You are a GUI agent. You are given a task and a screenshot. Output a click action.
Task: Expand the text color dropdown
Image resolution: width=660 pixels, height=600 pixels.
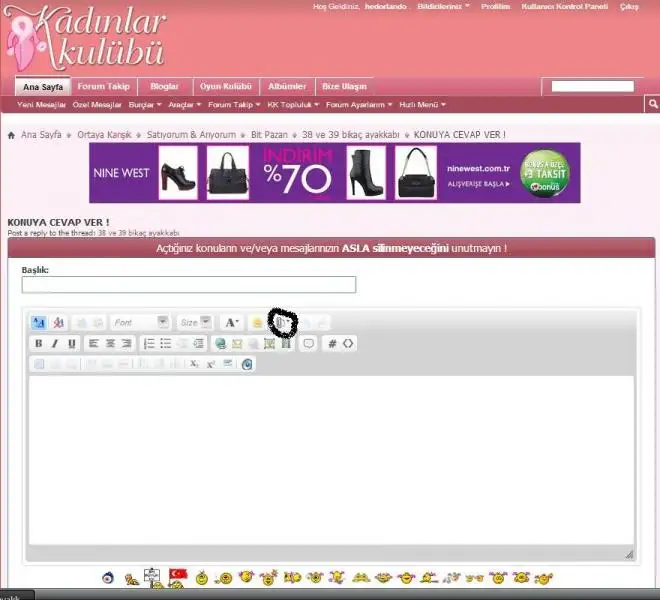[232, 322]
